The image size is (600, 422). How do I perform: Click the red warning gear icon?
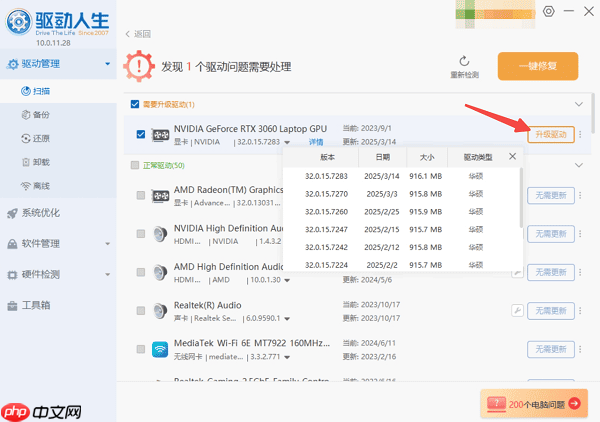point(139,66)
